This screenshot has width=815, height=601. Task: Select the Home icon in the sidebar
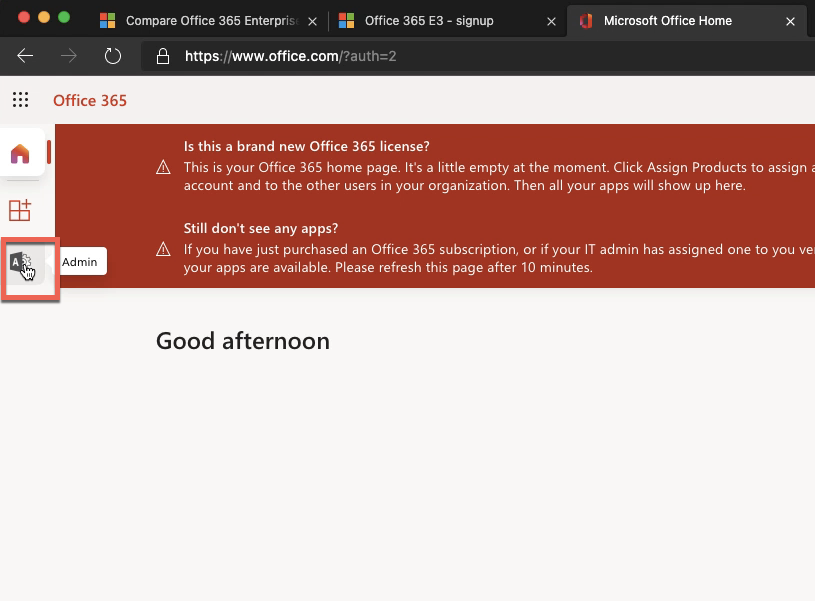20,154
